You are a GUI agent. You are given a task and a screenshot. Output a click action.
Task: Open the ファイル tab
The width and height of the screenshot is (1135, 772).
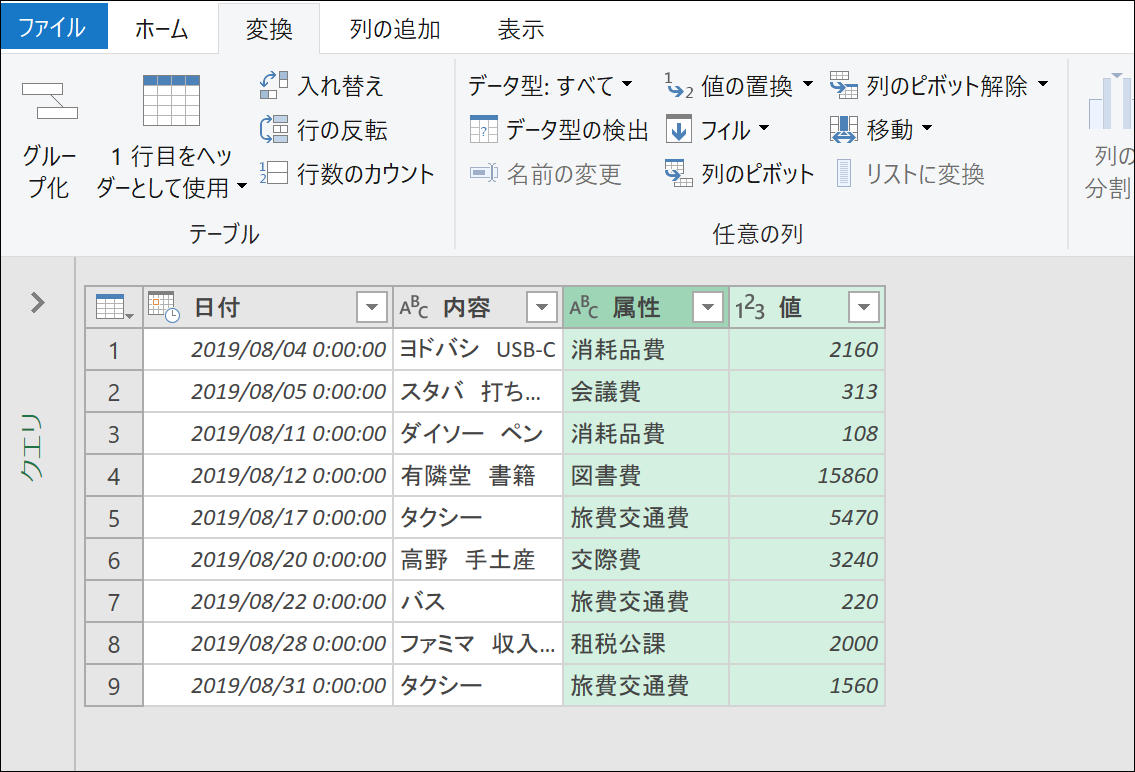tap(54, 26)
